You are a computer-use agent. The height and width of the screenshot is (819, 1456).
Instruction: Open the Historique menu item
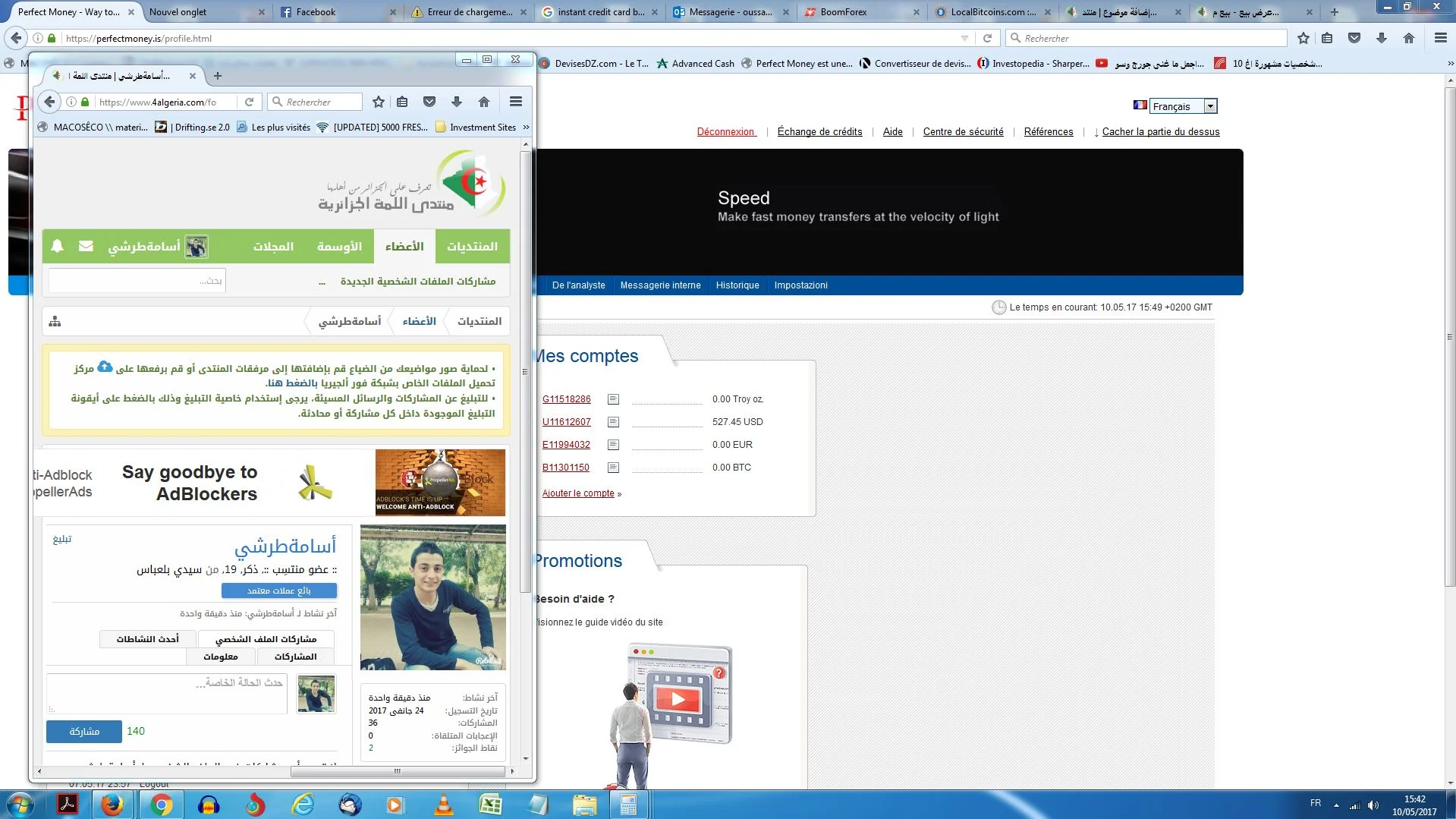737,285
